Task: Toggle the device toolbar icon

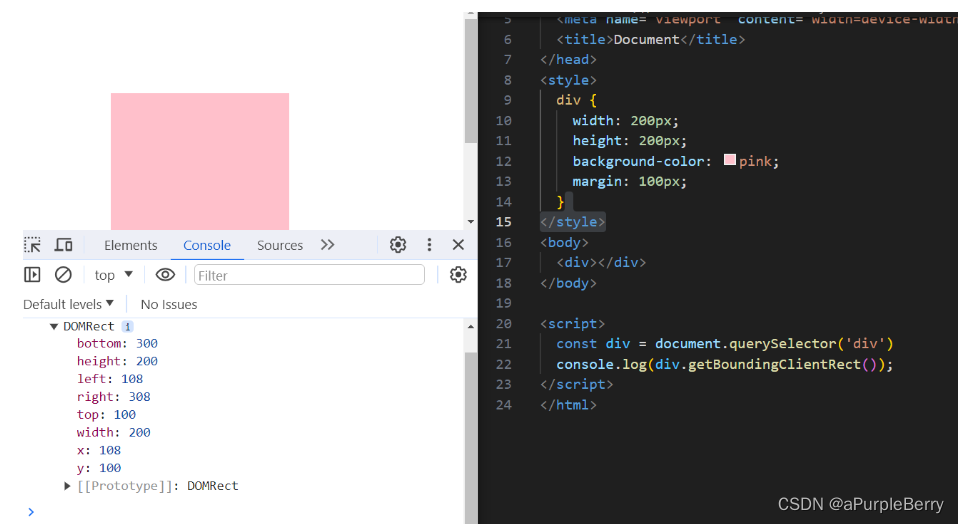Action: [x=64, y=245]
